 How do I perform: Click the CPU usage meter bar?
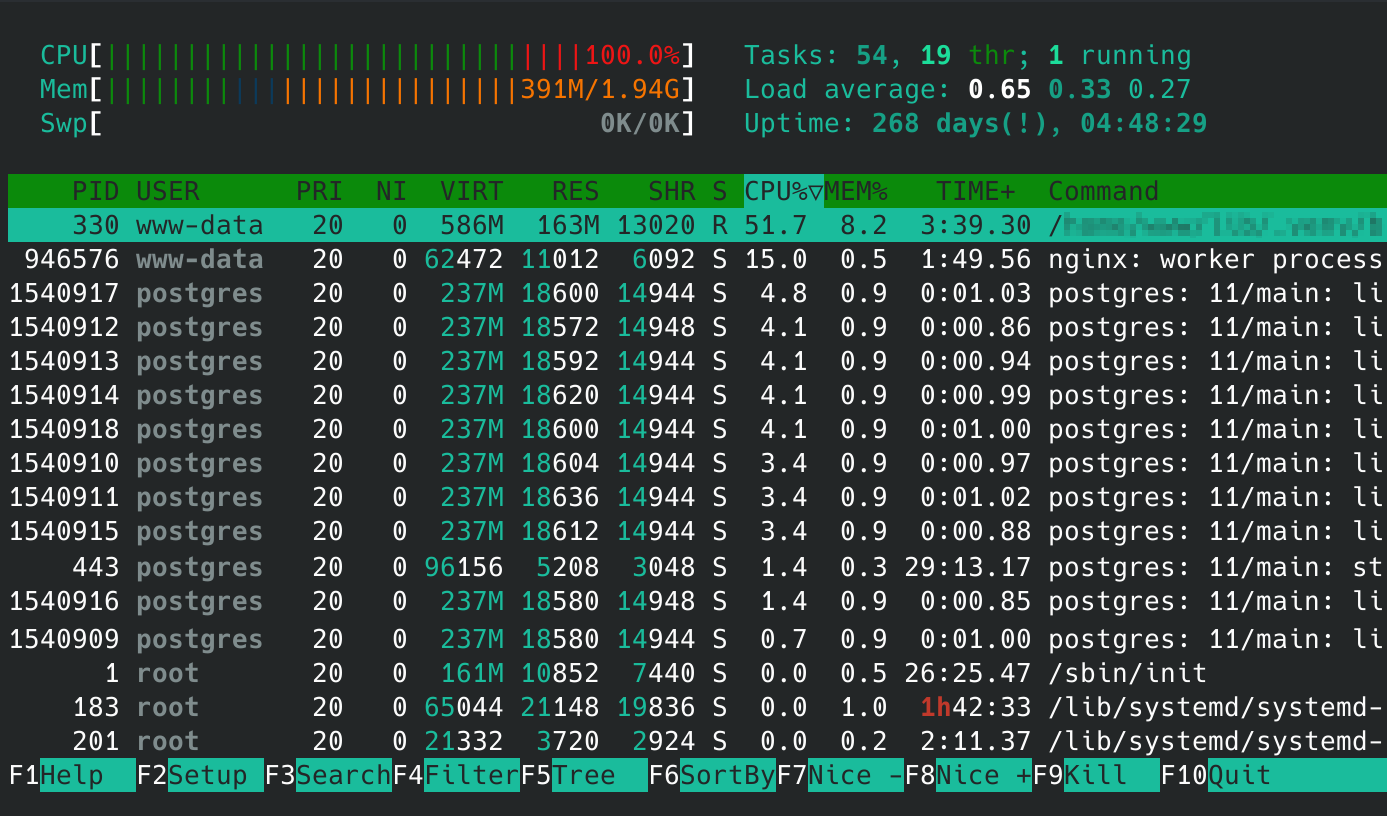390,55
